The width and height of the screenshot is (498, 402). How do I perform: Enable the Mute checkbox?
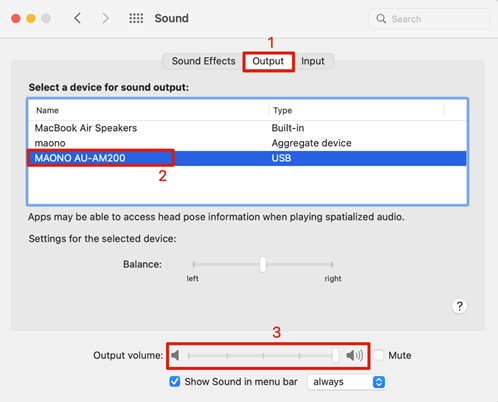tap(379, 355)
